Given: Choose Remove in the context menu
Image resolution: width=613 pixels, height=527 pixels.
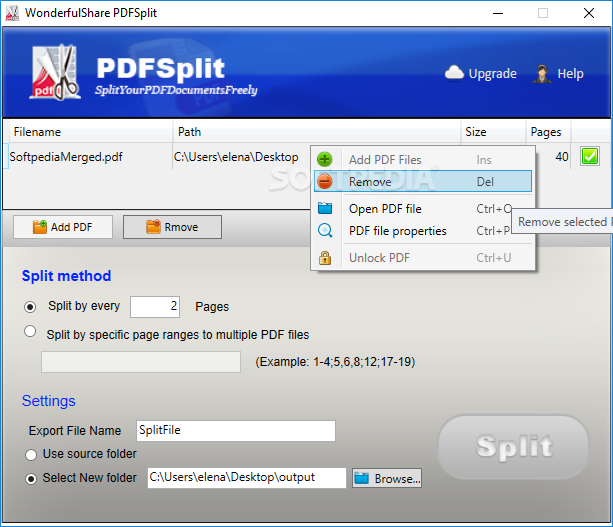Looking at the screenshot, I should (423, 181).
